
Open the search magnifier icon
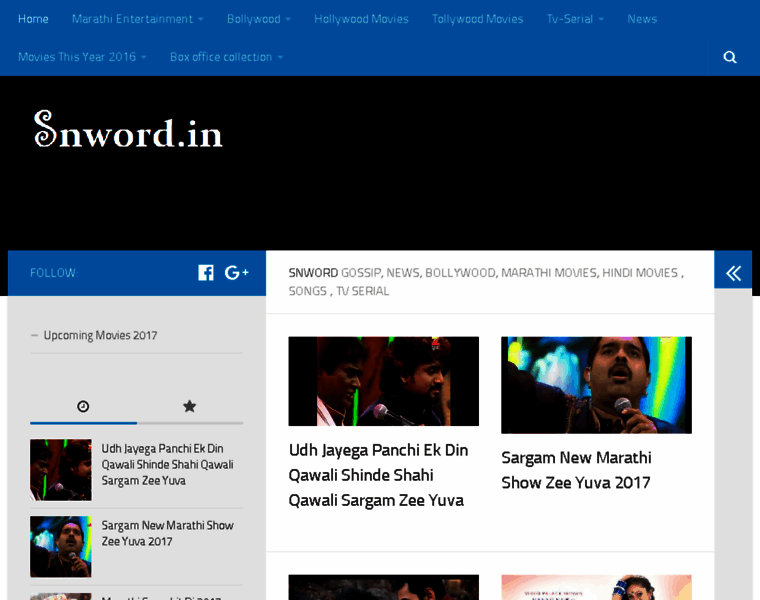click(x=729, y=57)
